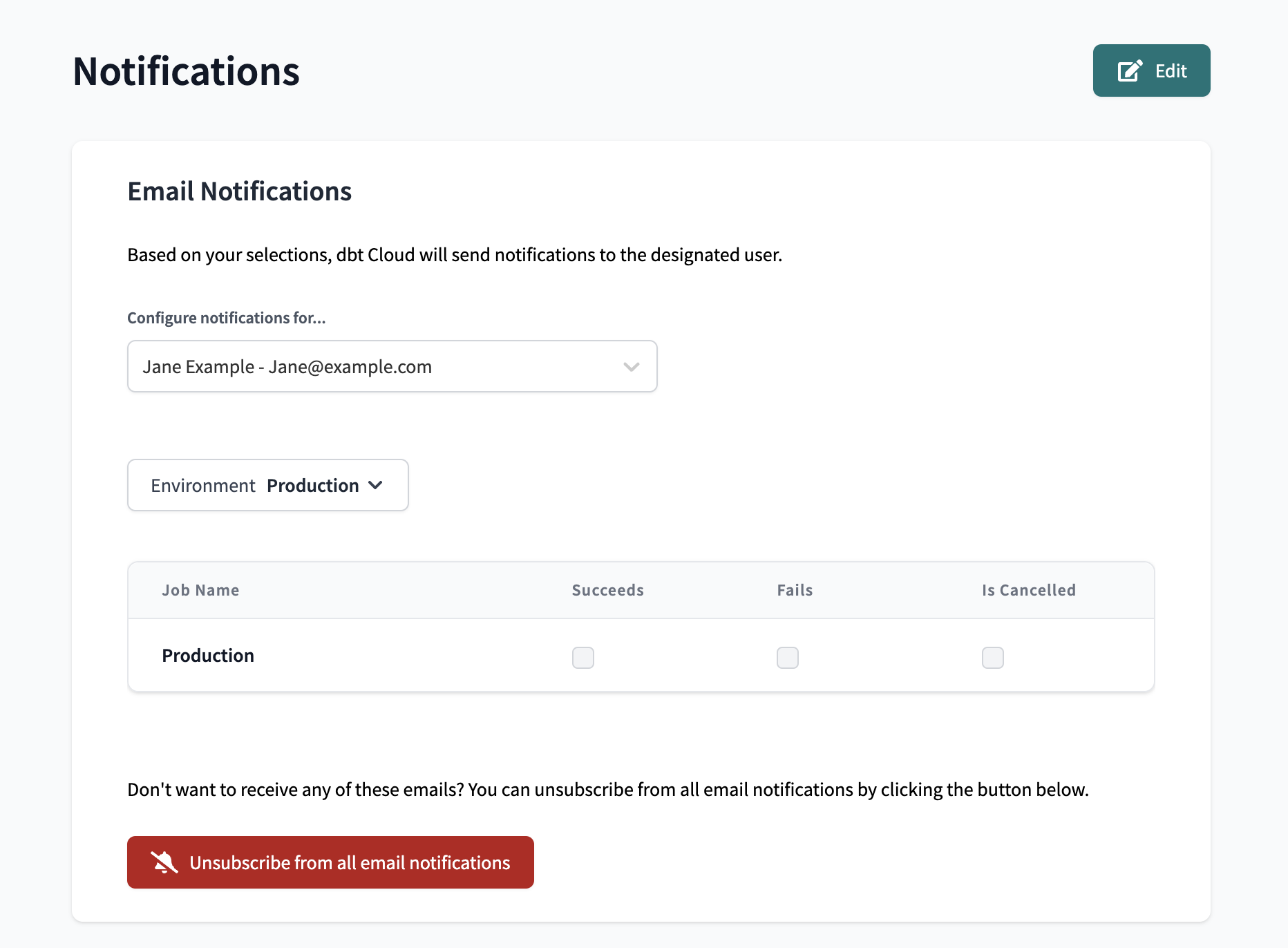Screen dimensions: 1288x948
Task: Click the Succeeds column header
Action: coord(608,590)
